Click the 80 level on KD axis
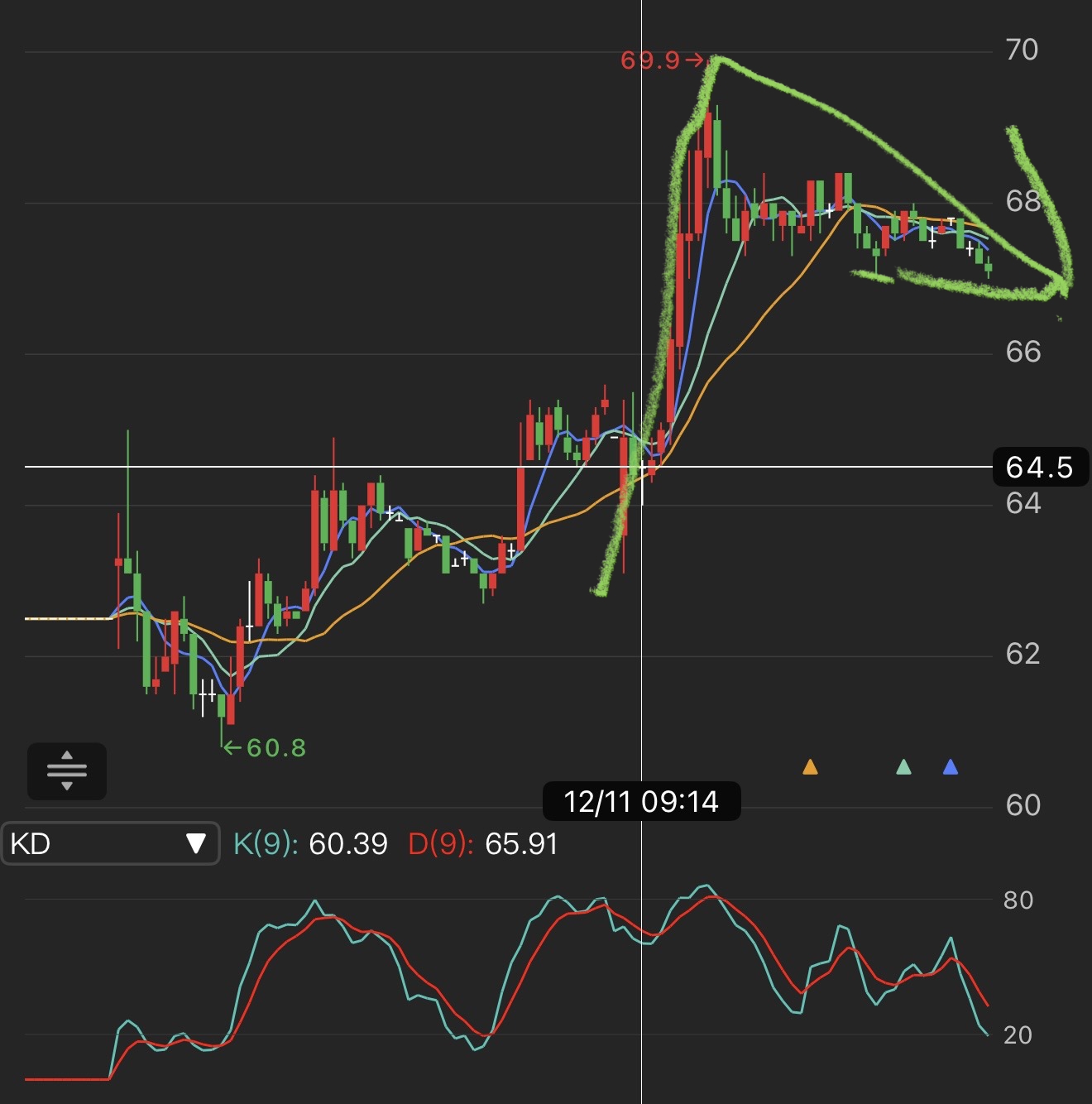1092x1104 pixels. coord(1018,900)
